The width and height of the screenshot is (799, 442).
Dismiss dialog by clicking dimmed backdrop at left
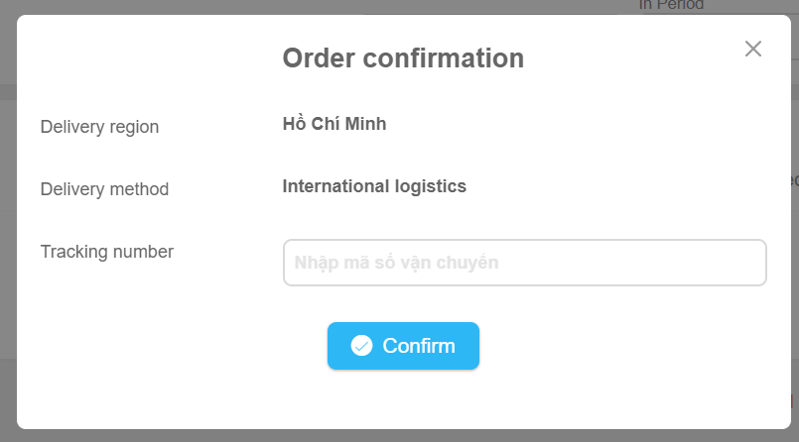coord(8,221)
